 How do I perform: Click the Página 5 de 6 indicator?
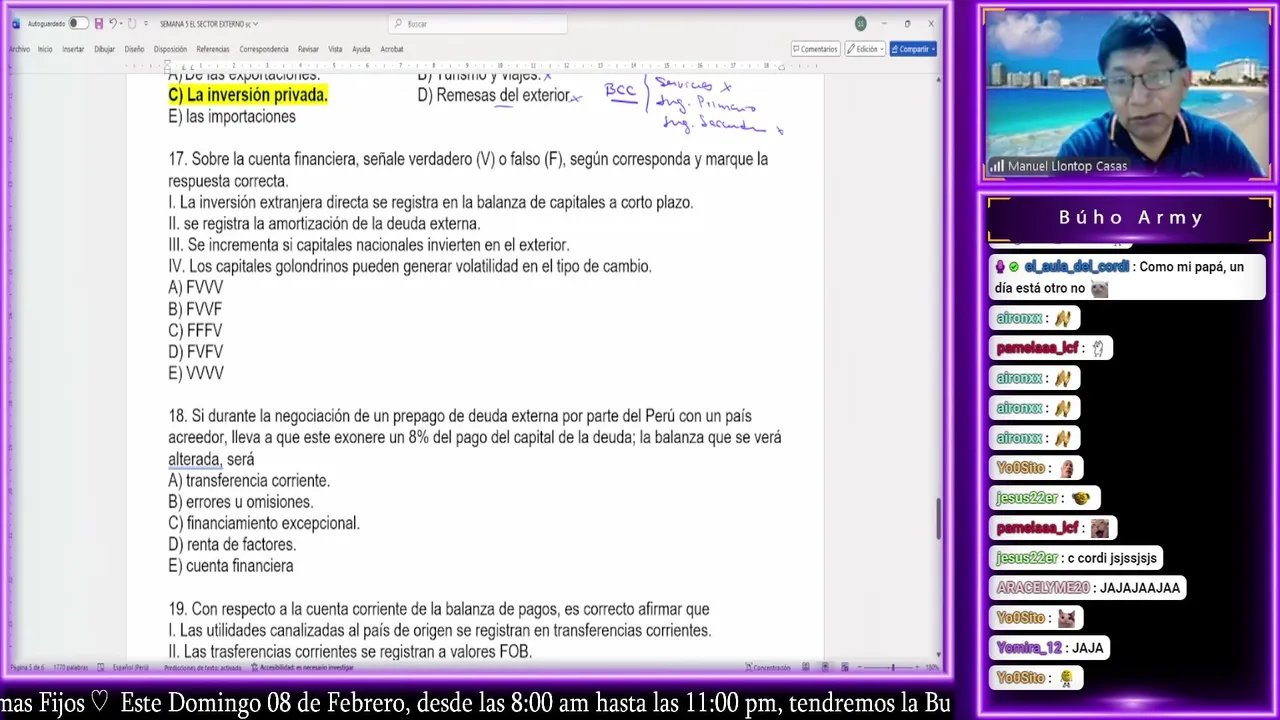25,667
